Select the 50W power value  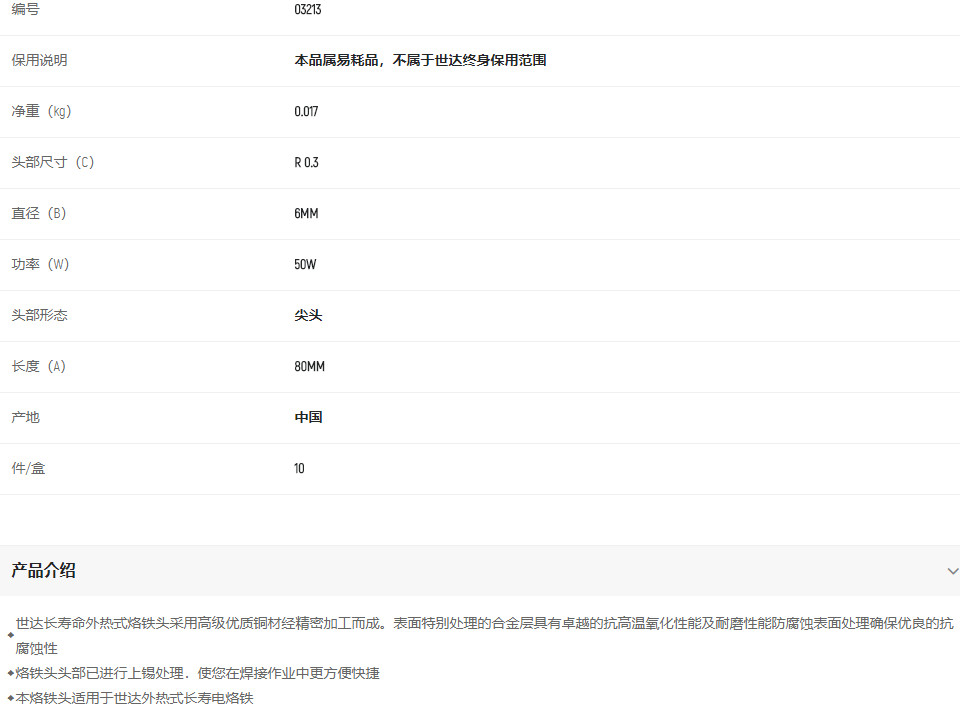[x=305, y=264]
